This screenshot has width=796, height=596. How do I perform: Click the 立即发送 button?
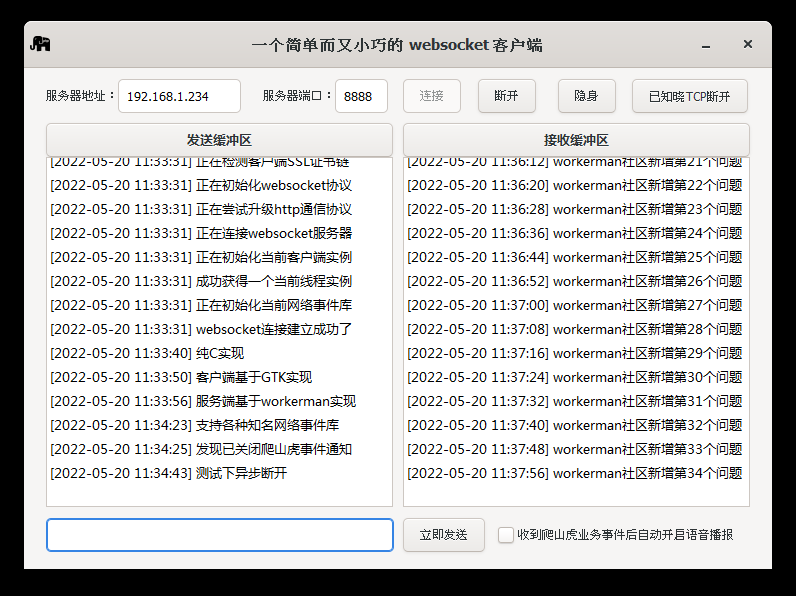click(x=444, y=535)
